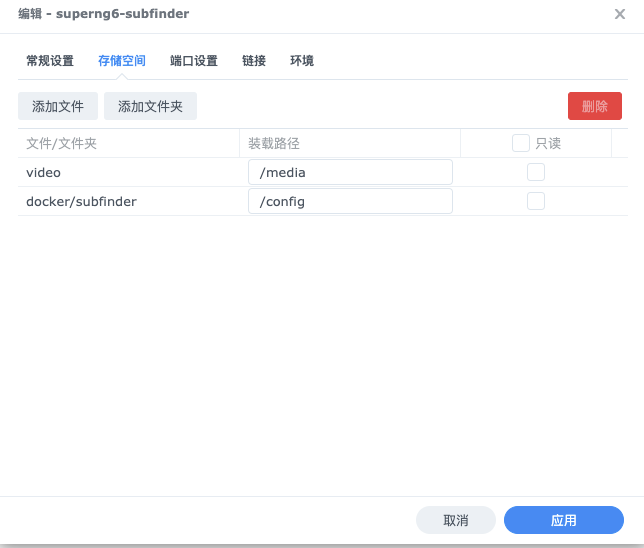644x548 pixels.
Task: Apply settings with 应用 button
Action: pyautogui.click(x=564, y=520)
